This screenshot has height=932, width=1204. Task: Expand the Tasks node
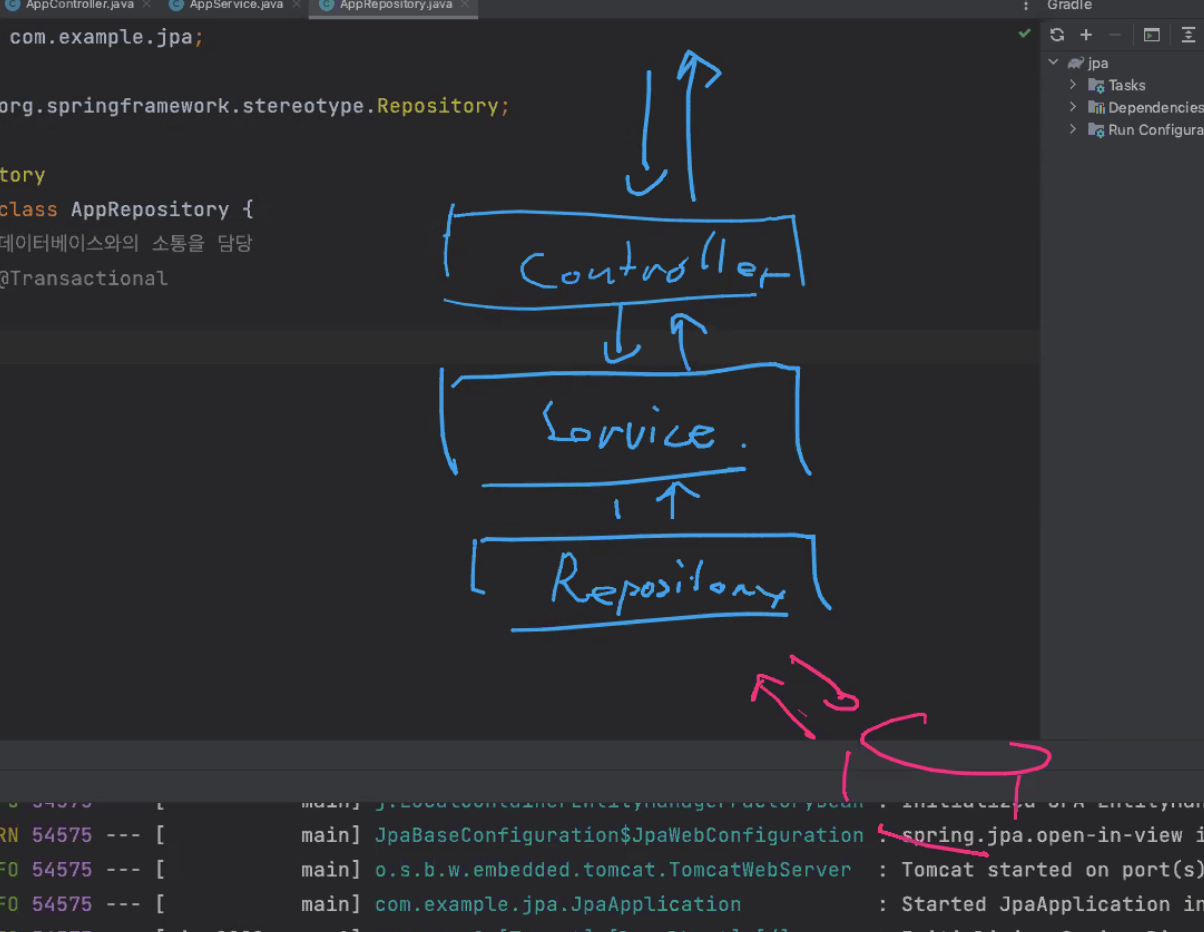[1073, 85]
